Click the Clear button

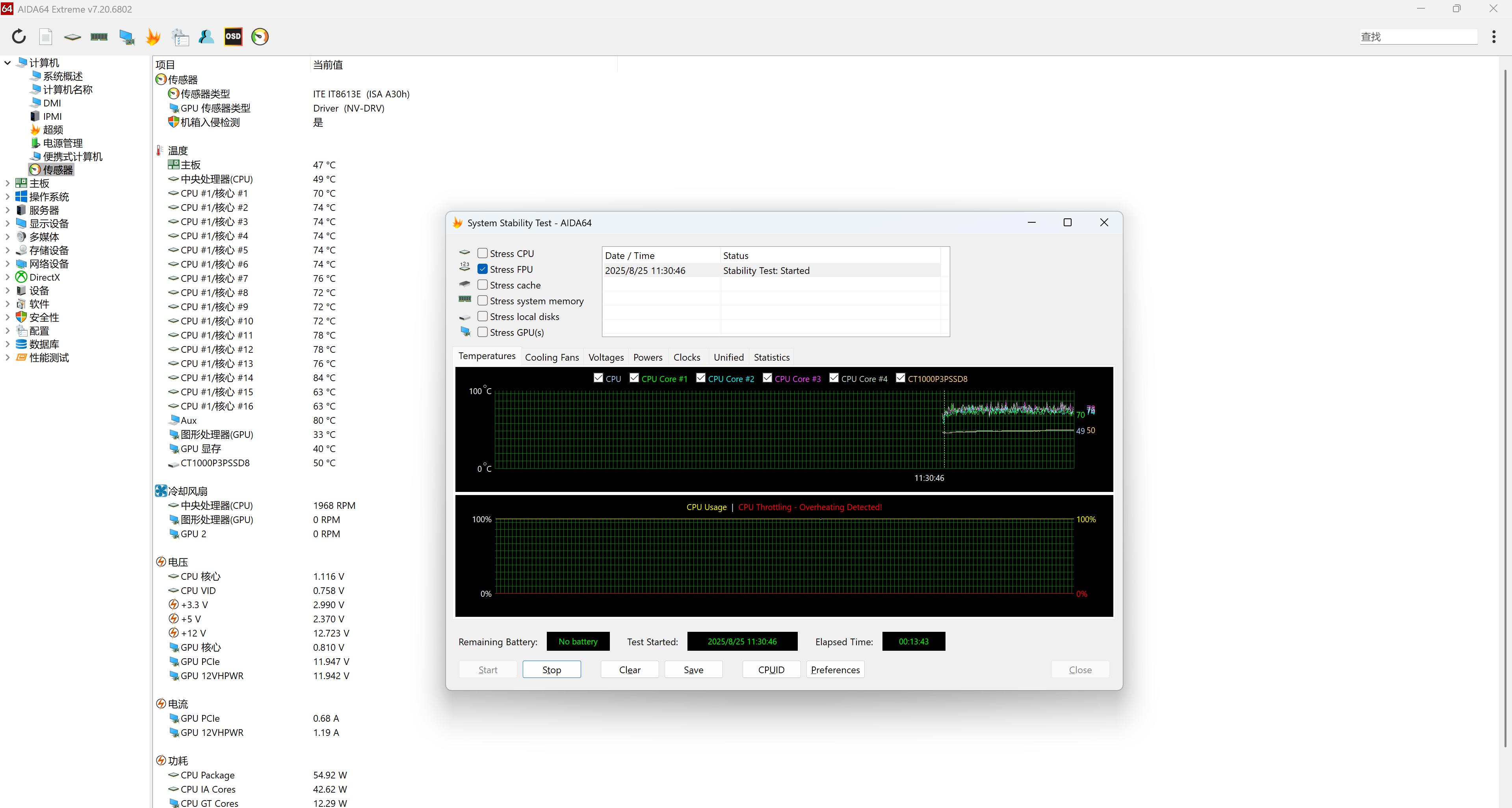629,669
